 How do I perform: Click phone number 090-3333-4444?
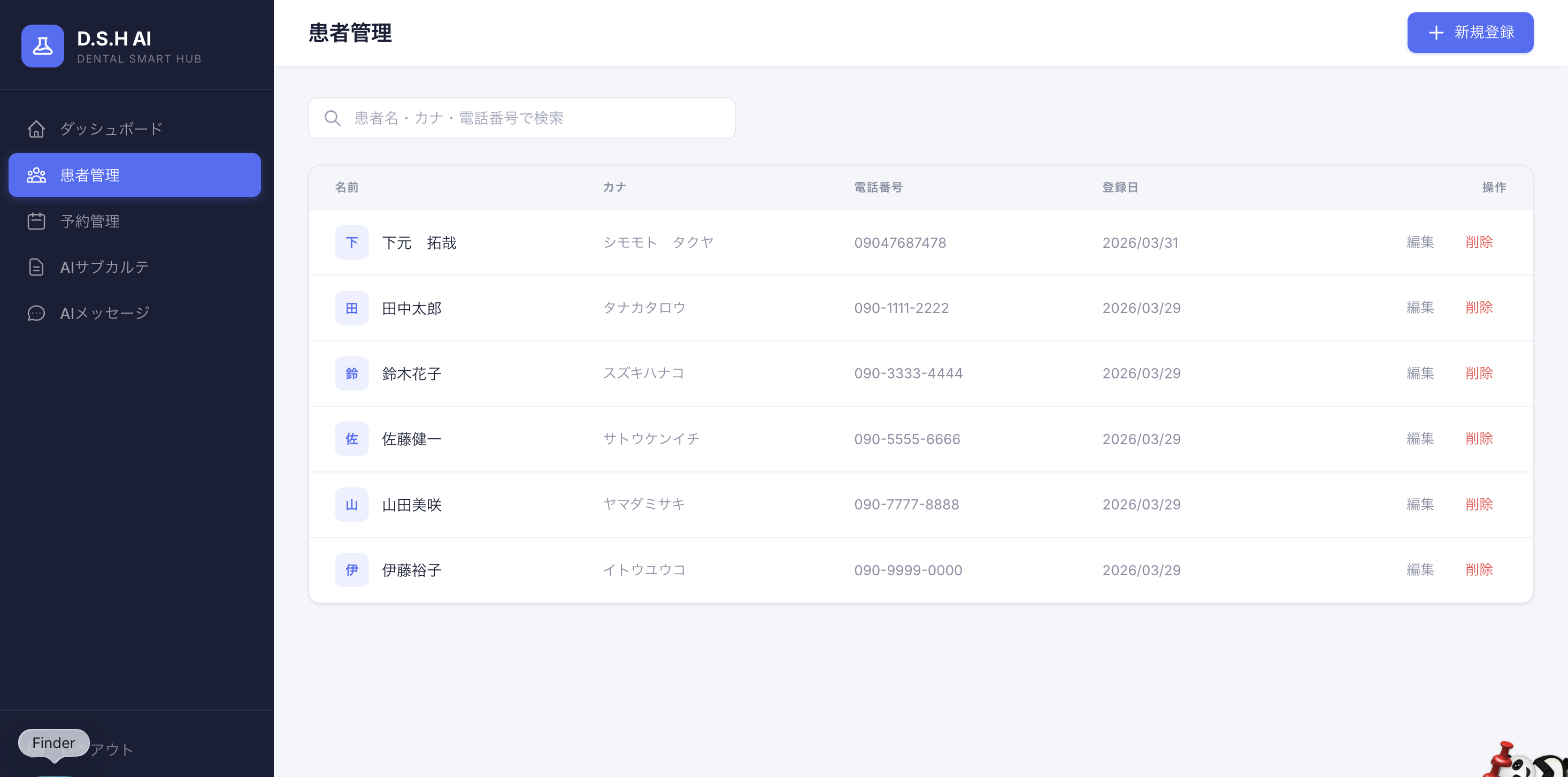point(909,374)
